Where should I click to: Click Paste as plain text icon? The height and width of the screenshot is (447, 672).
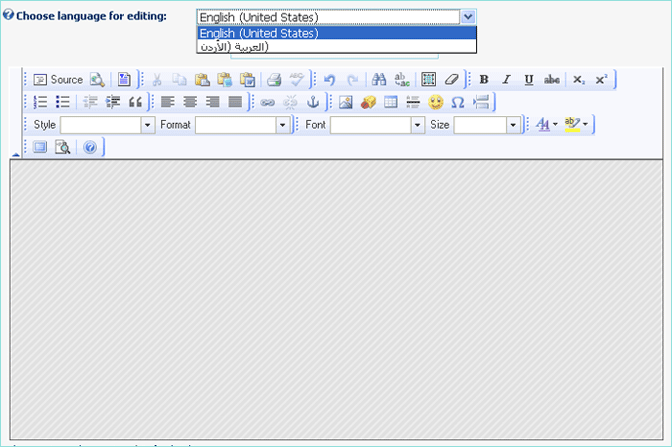click(225, 80)
